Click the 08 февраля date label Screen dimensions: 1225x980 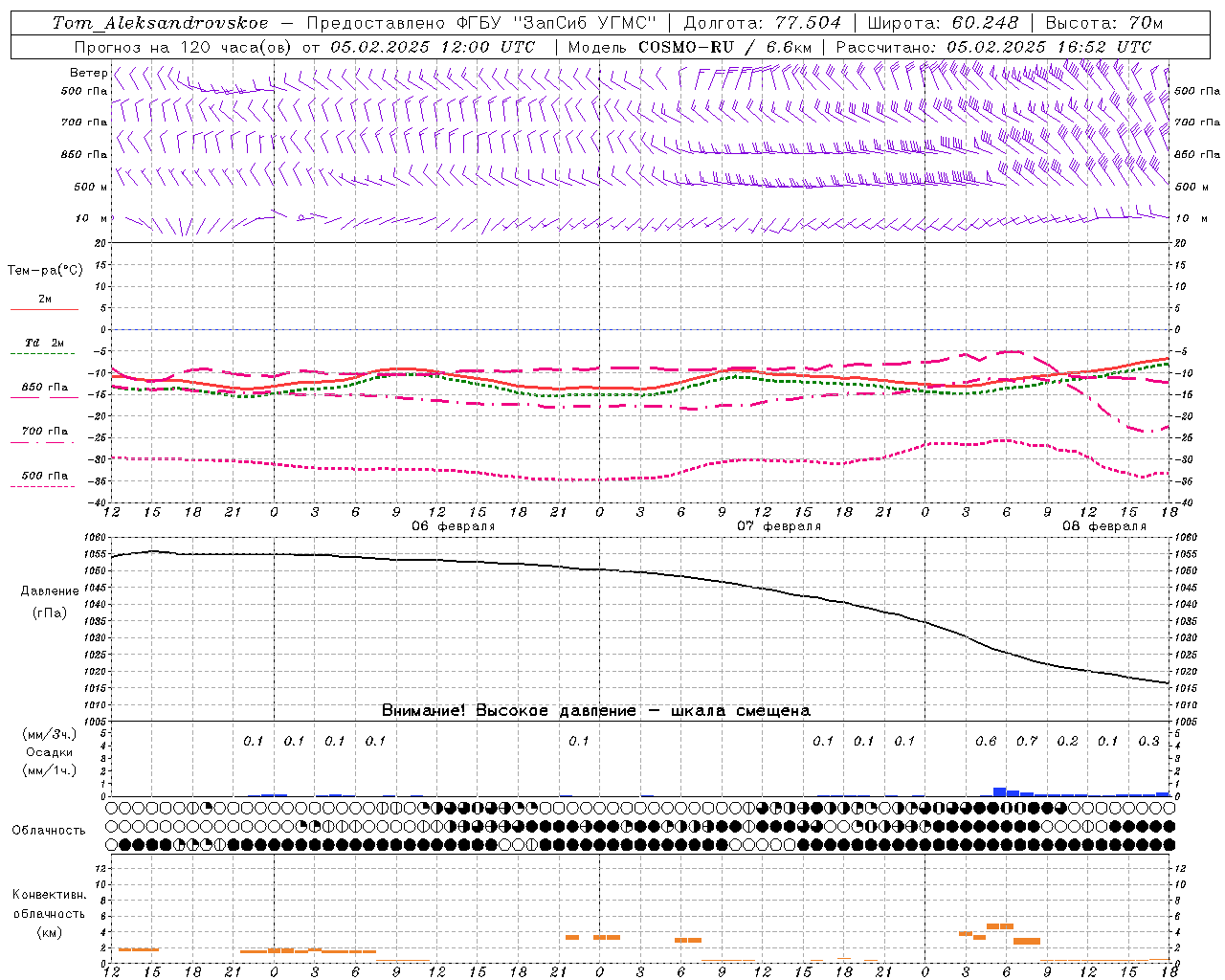pos(1104,526)
